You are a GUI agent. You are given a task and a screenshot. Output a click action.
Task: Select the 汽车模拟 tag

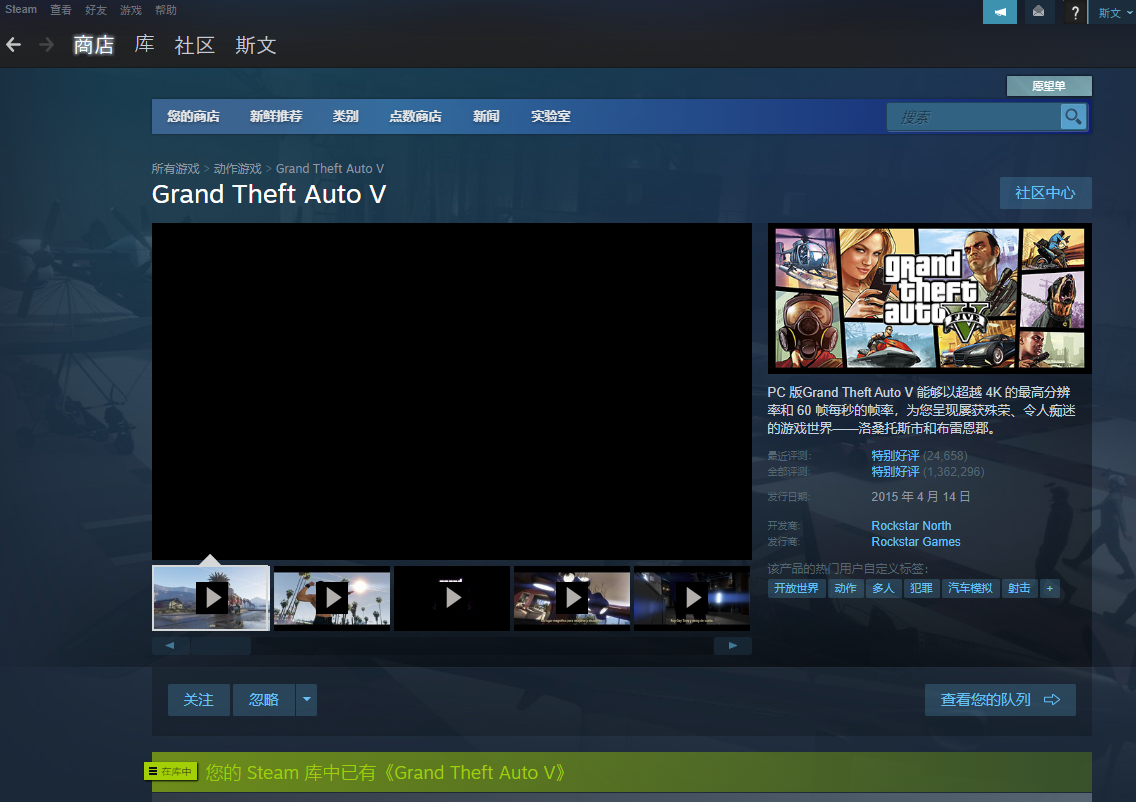[x=970, y=588]
